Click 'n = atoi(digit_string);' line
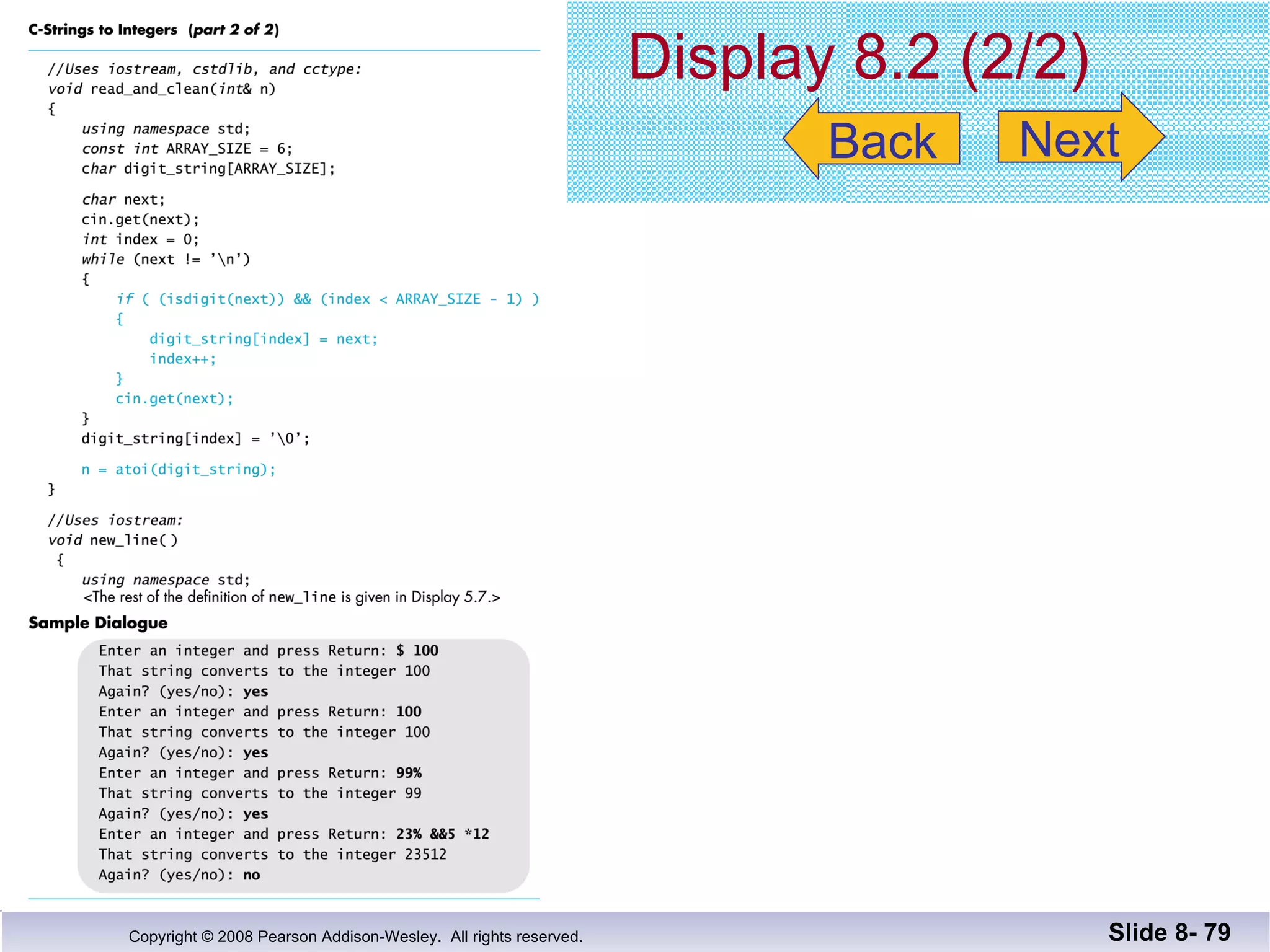This screenshot has width=1270, height=952. pyautogui.click(x=179, y=469)
